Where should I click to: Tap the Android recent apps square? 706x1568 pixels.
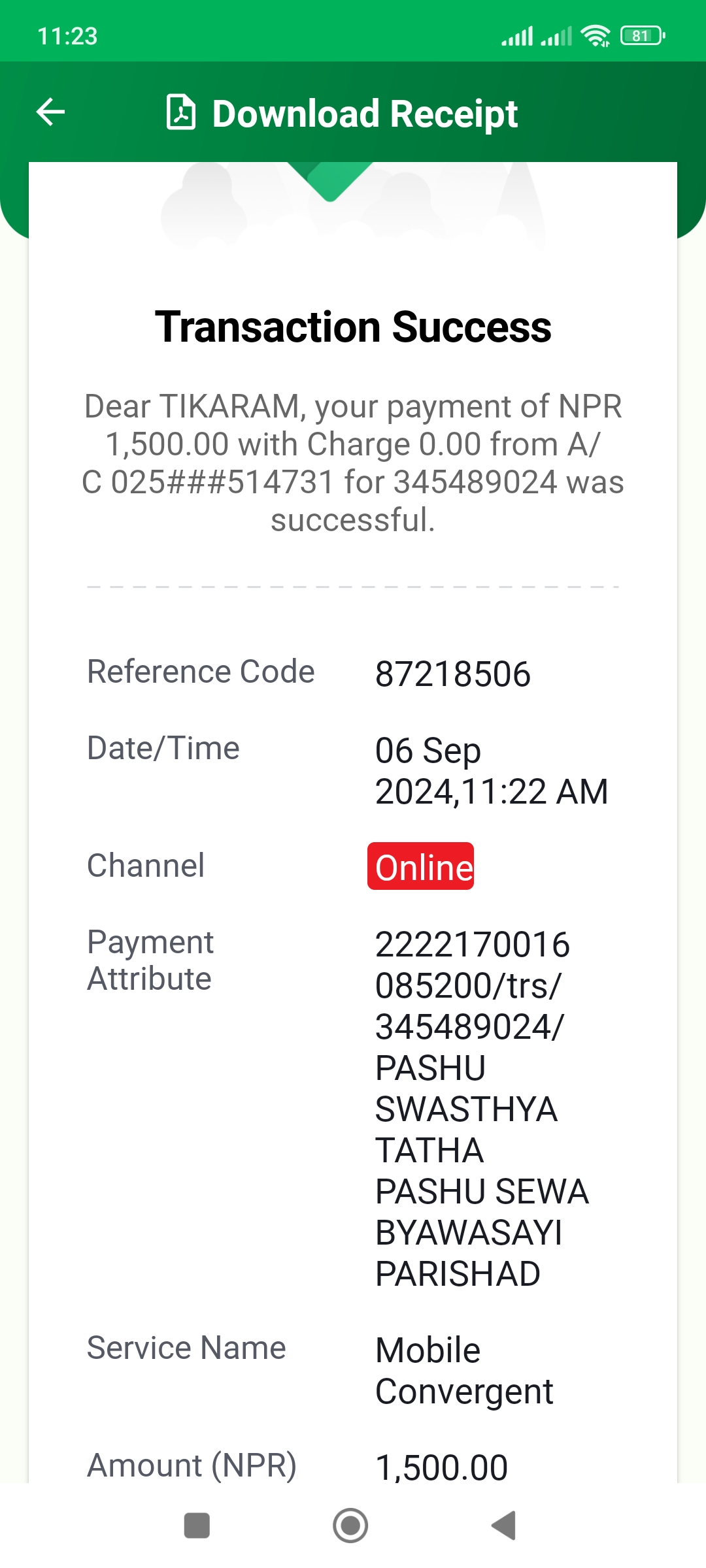(x=197, y=1526)
